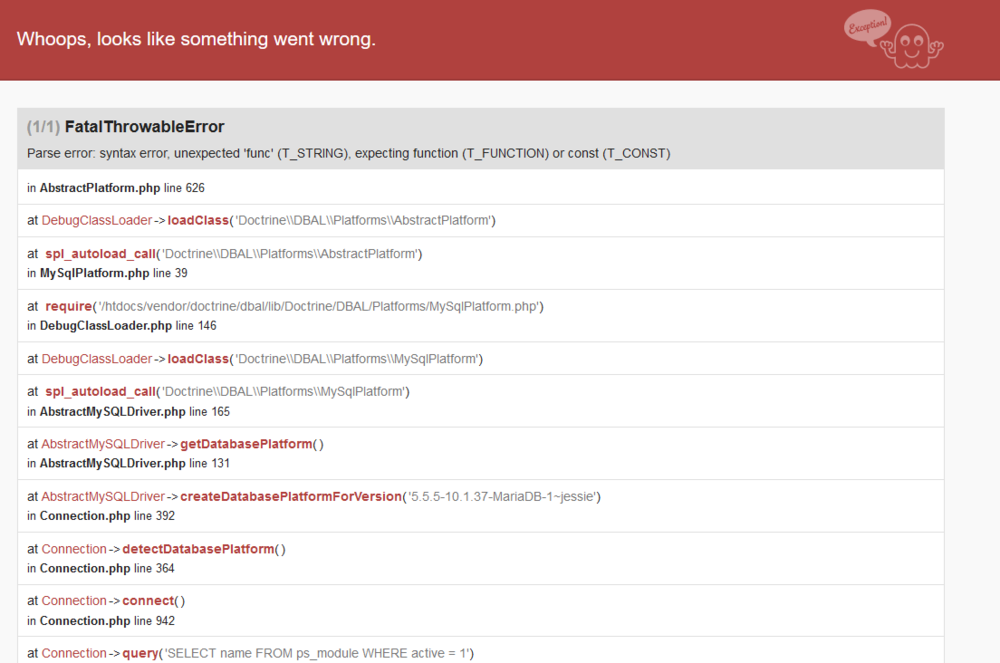Click spl_autoload_call for AbstractPlatform
This screenshot has width=1000, height=663.
[x=101, y=254]
